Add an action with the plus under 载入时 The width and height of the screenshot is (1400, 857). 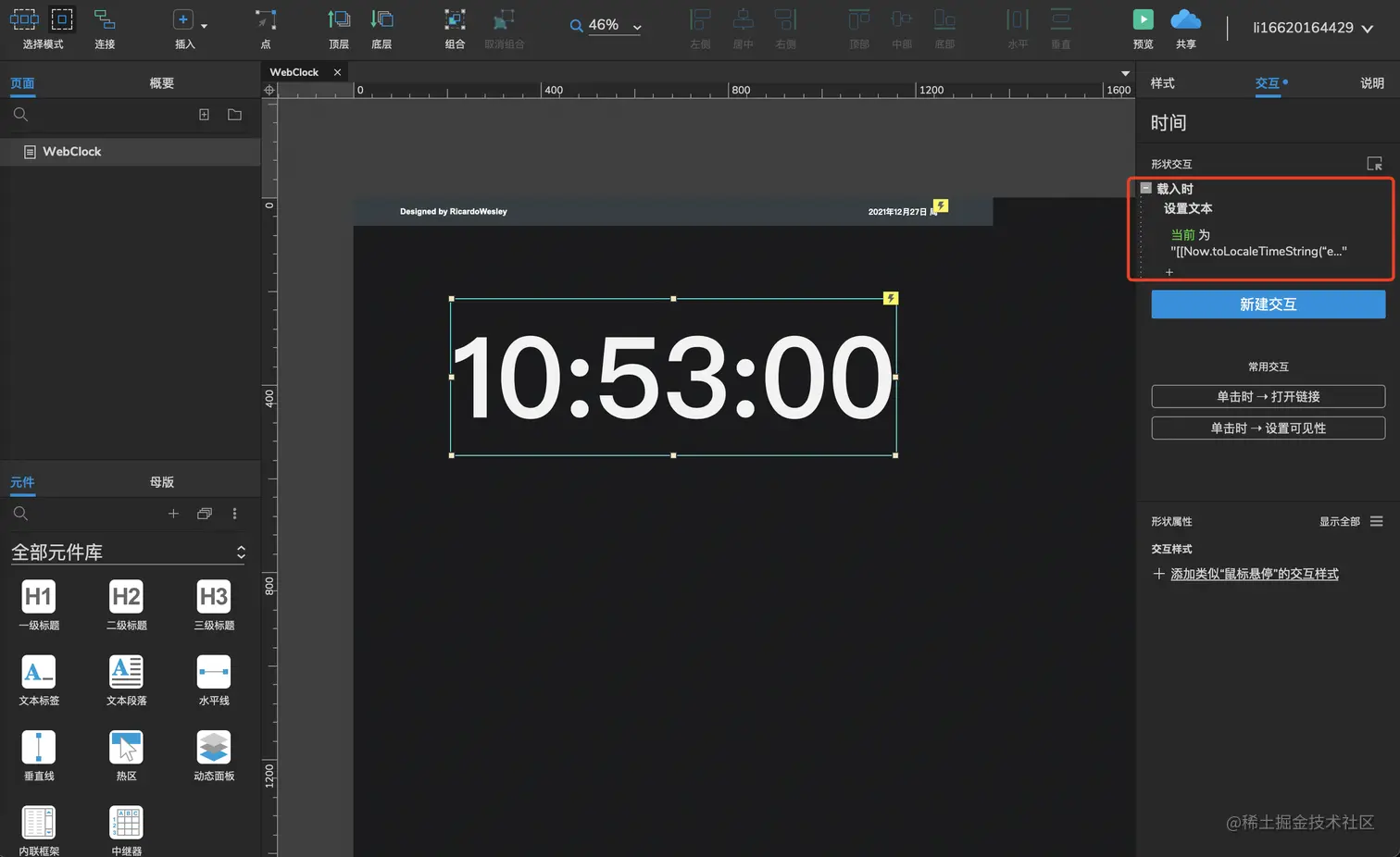pyautogui.click(x=1169, y=272)
